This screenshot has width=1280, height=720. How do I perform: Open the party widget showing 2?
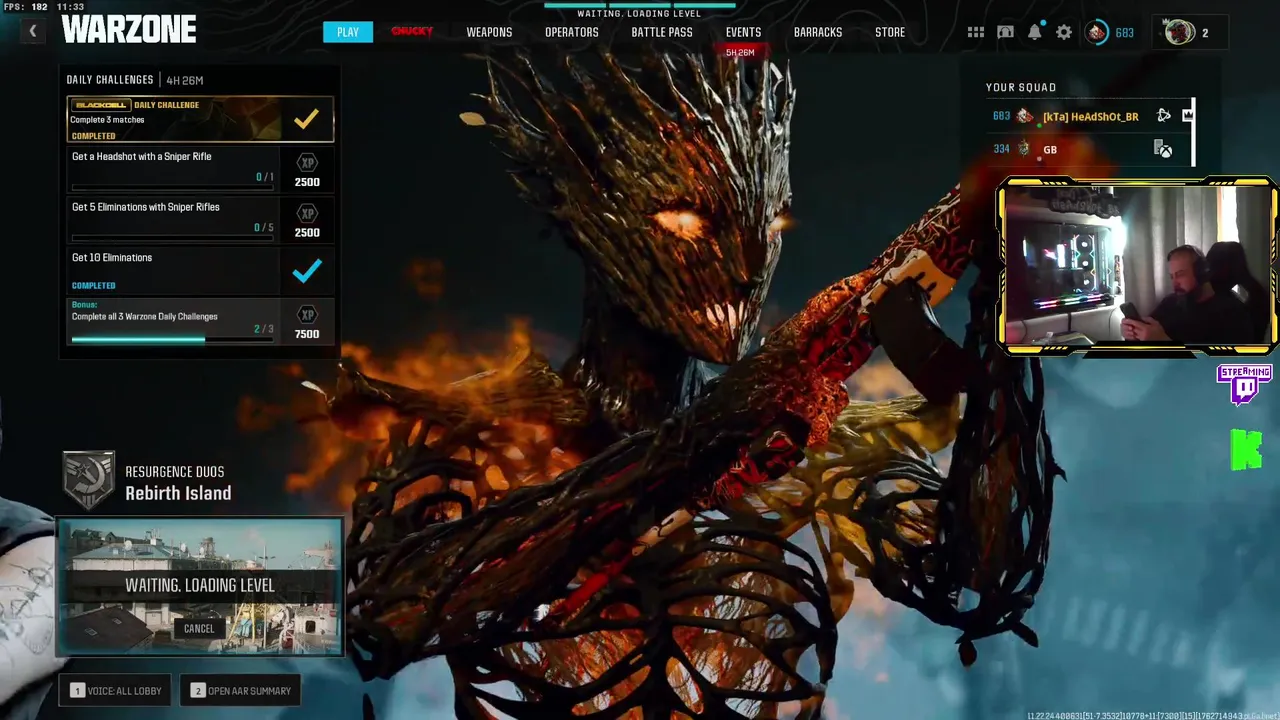pos(1189,32)
